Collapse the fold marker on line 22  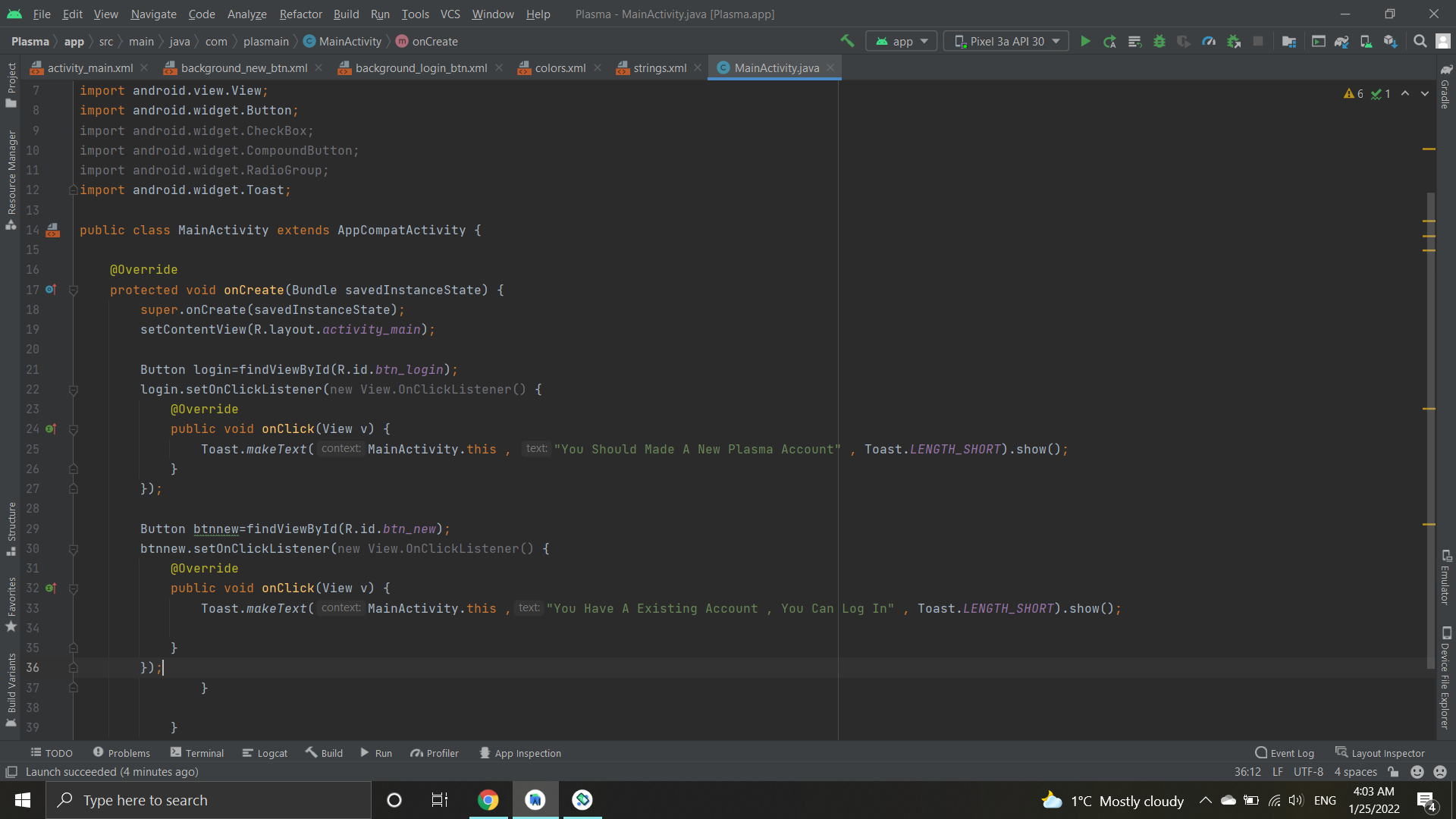click(x=74, y=390)
